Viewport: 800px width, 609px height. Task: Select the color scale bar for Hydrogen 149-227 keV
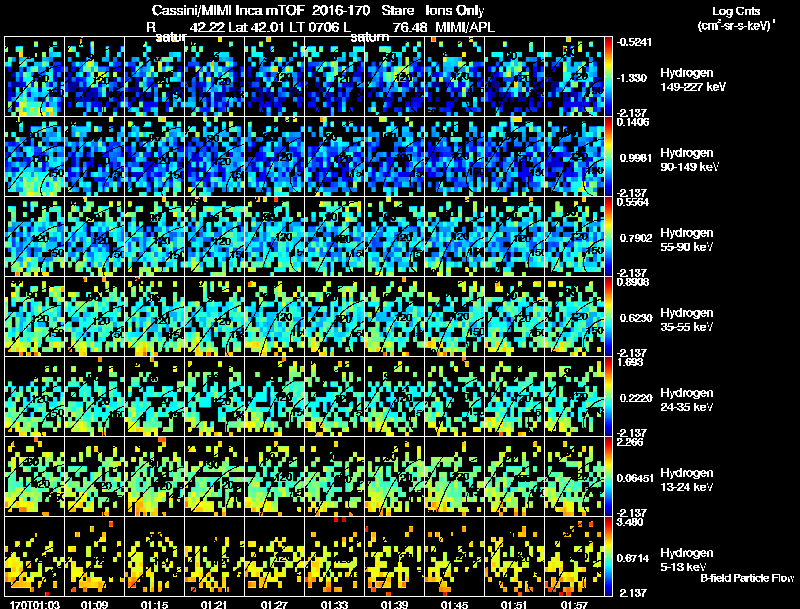coord(608,77)
